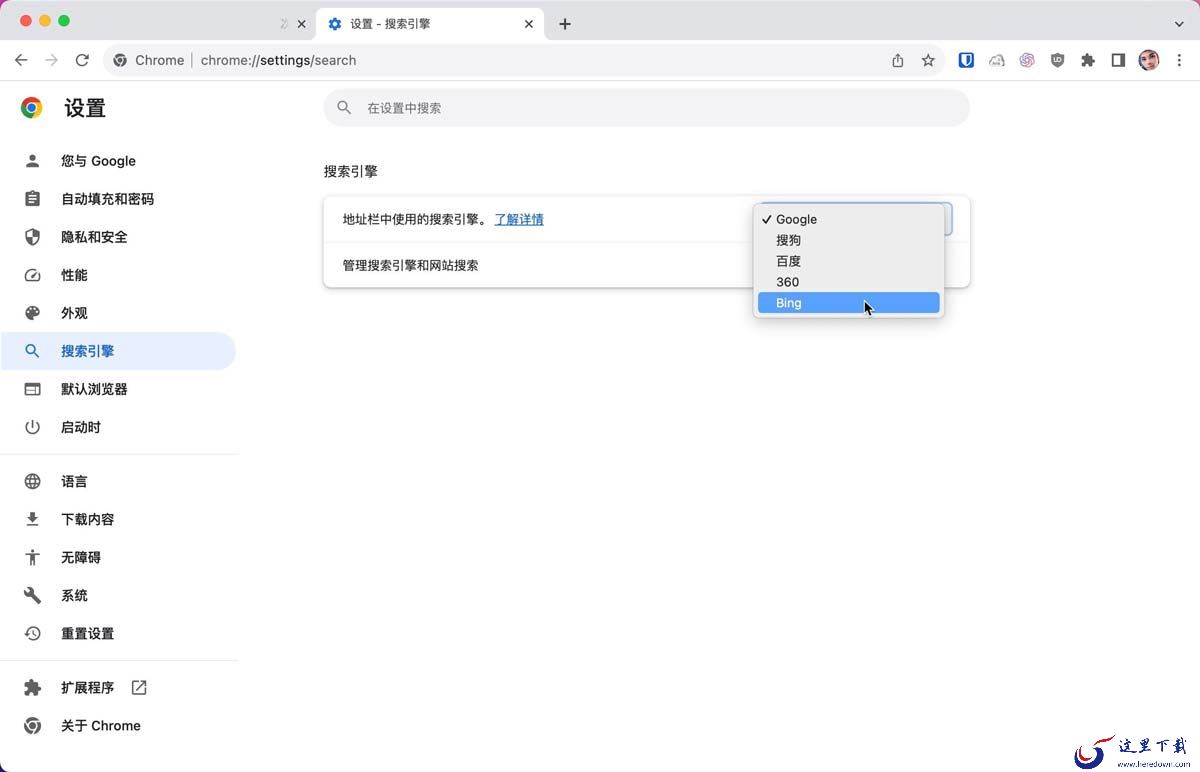Open the 了解详情 link

pos(519,219)
